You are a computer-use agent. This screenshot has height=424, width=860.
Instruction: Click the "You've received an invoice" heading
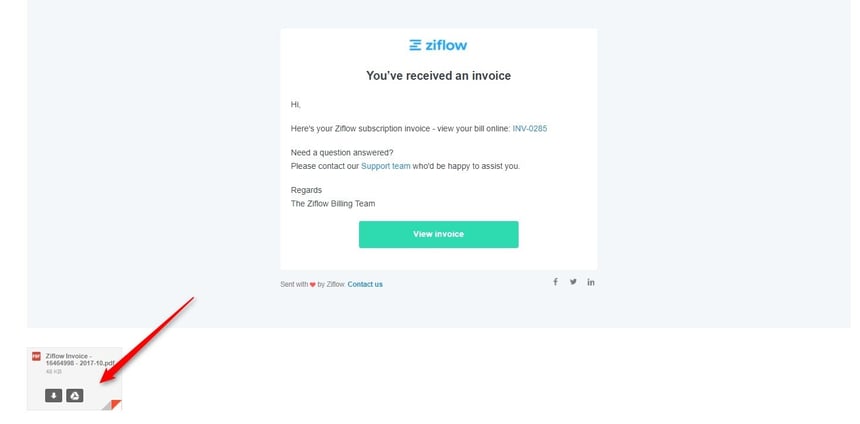[438, 76]
